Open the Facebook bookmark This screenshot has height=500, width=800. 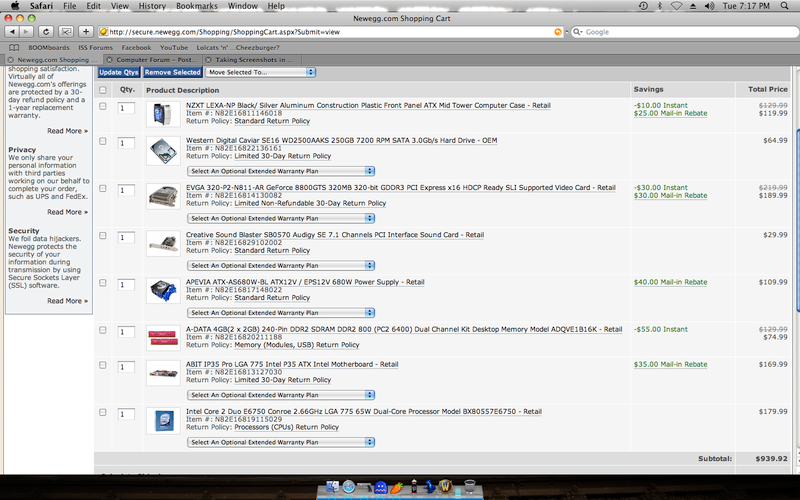136,47
